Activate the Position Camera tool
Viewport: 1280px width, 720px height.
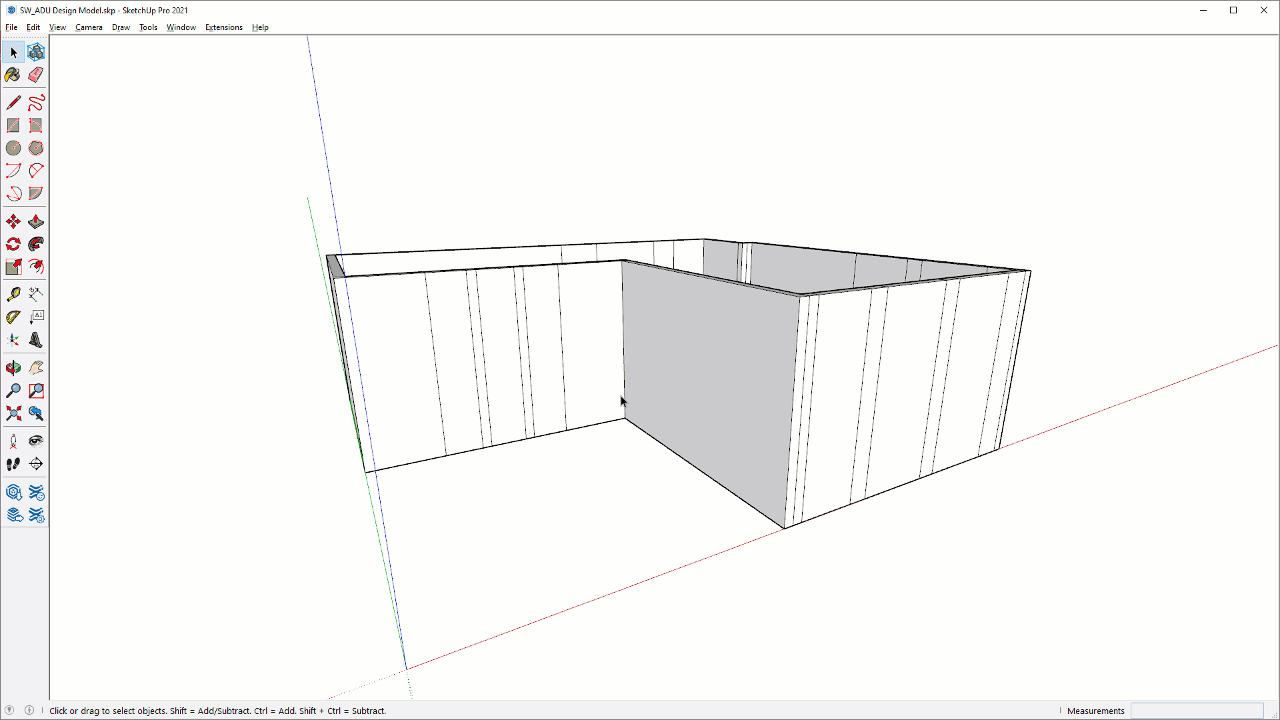point(13,441)
